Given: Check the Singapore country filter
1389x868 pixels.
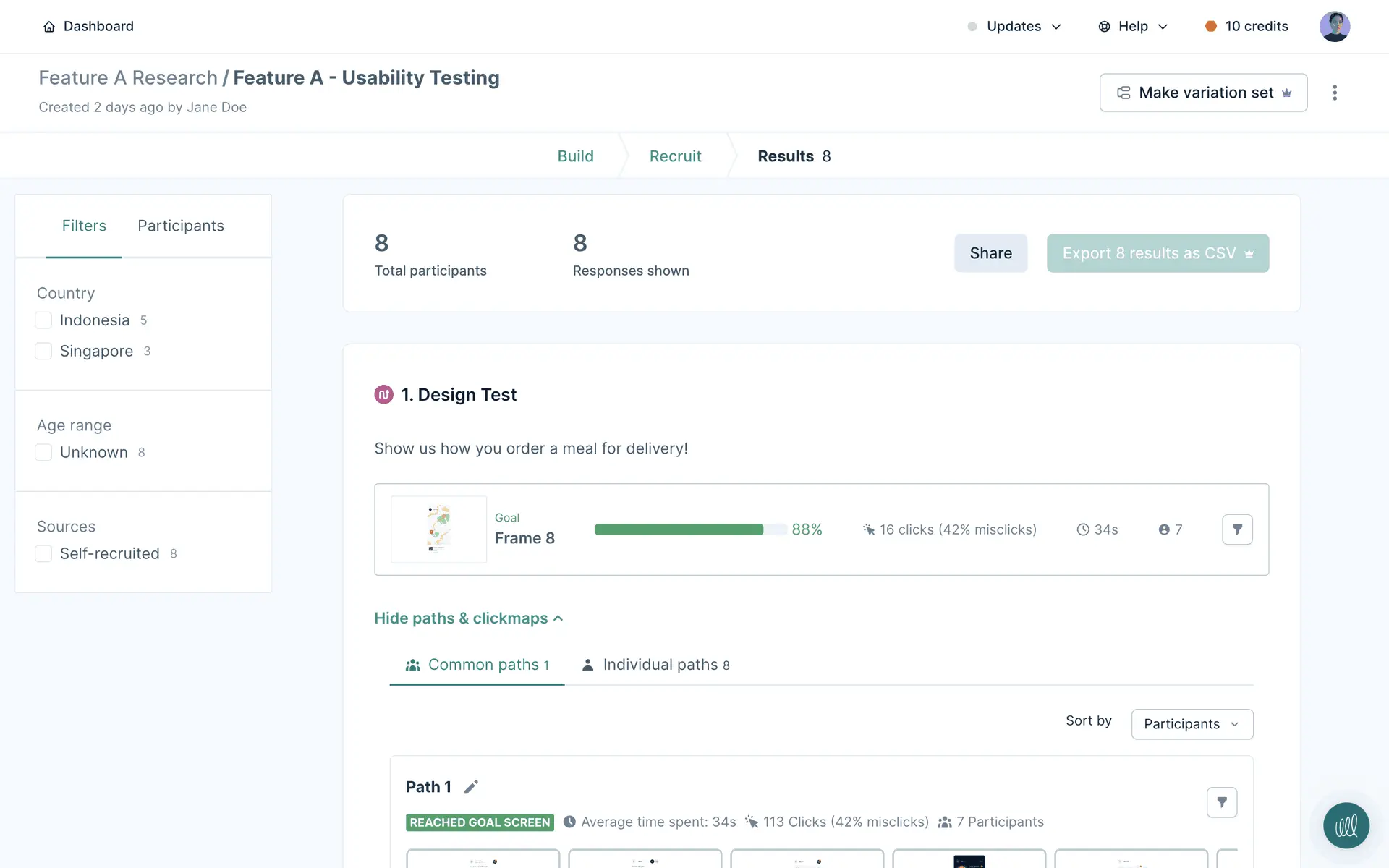Looking at the screenshot, I should point(43,352).
